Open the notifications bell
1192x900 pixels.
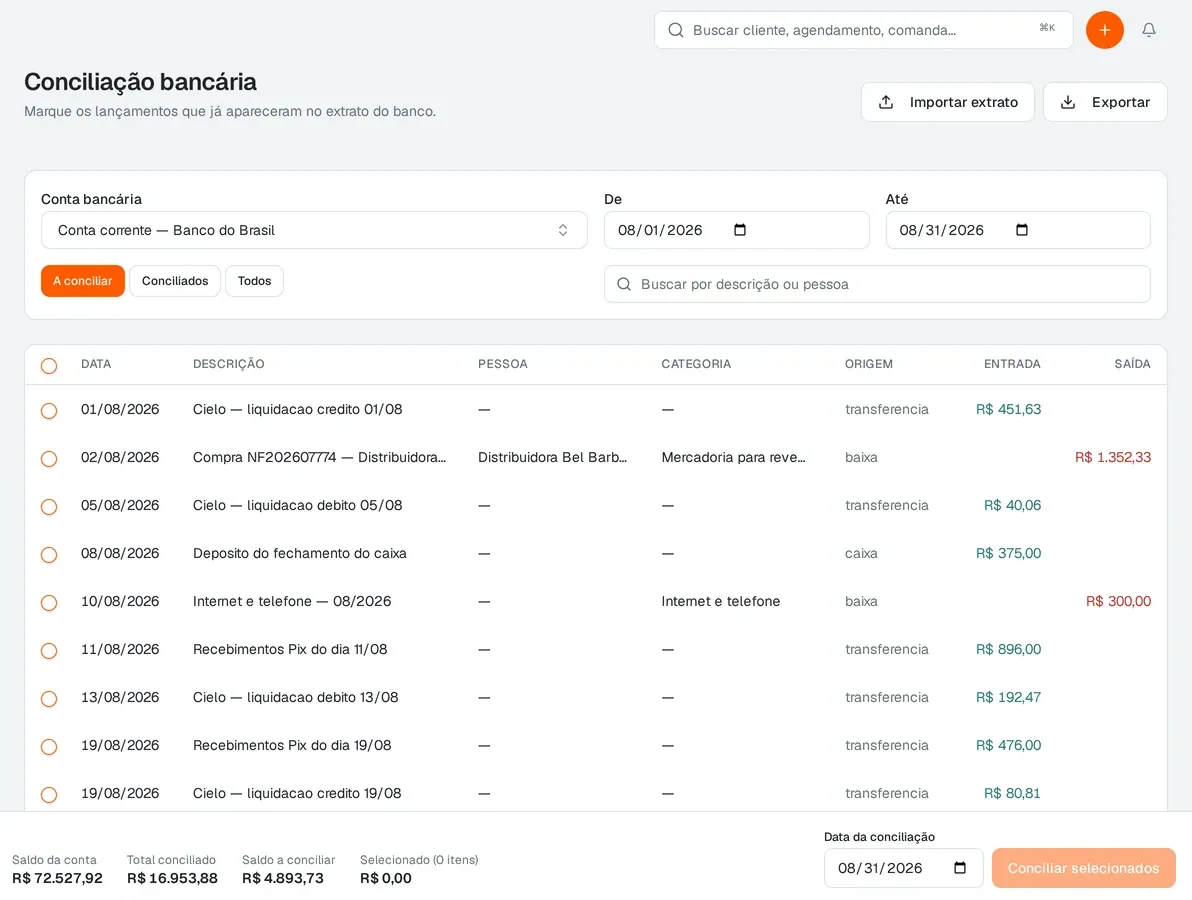point(1149,30)
